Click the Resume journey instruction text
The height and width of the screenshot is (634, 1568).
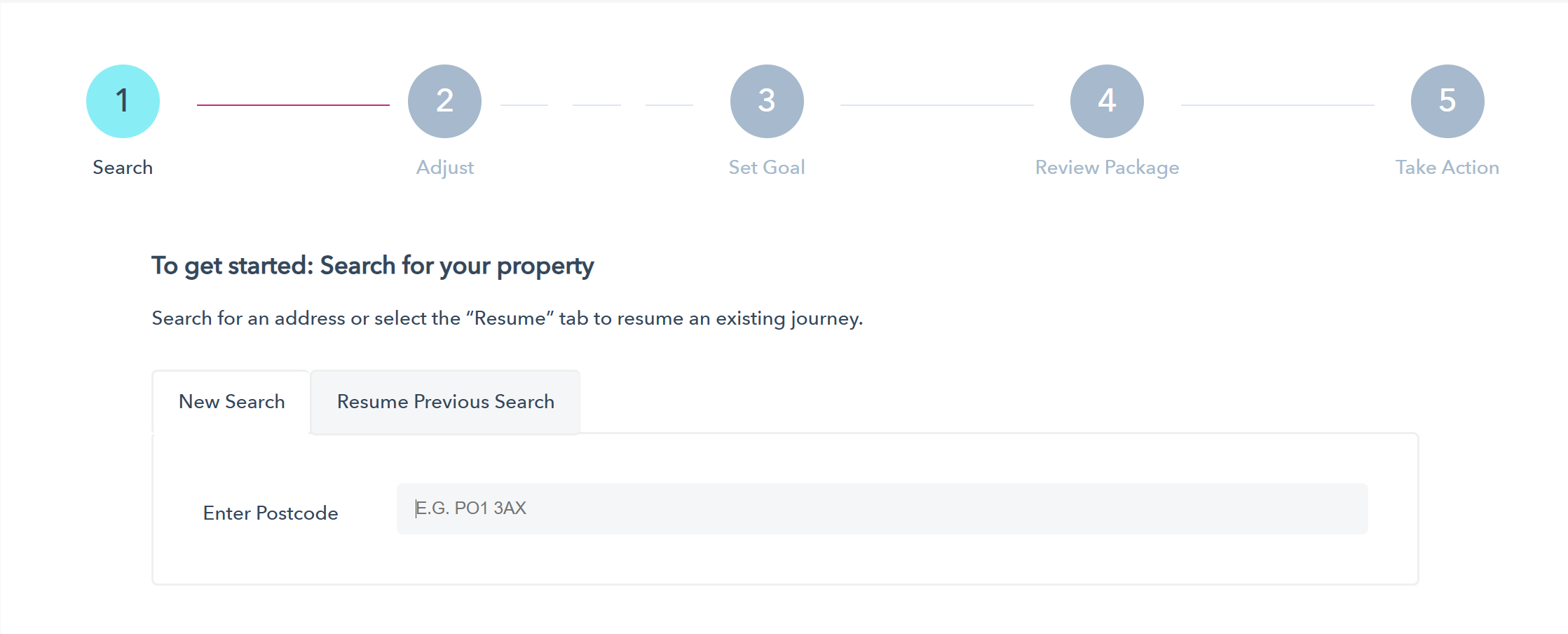pyautogui.click(x=507, y=318)
